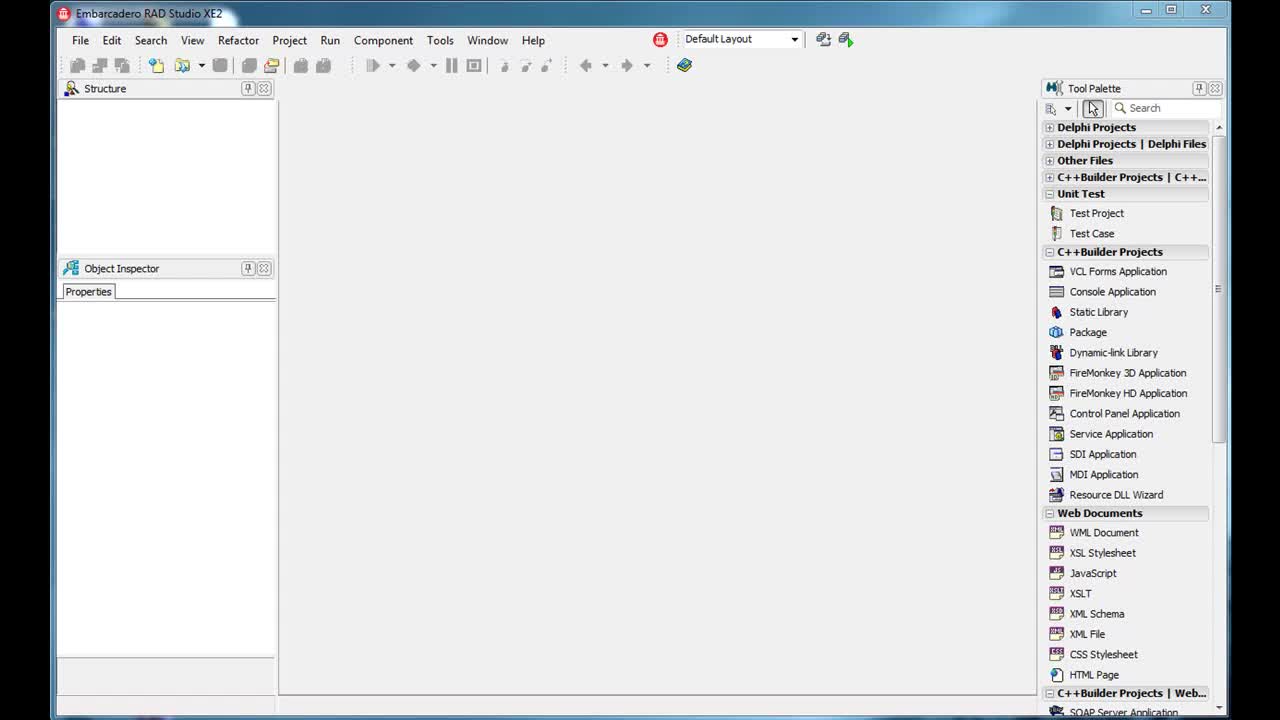Click the green Run arrow toolbar icon

pos(373,65)
